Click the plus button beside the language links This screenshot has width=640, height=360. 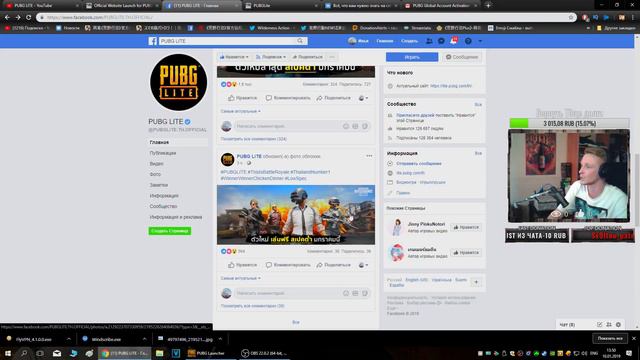click(476, 282)
